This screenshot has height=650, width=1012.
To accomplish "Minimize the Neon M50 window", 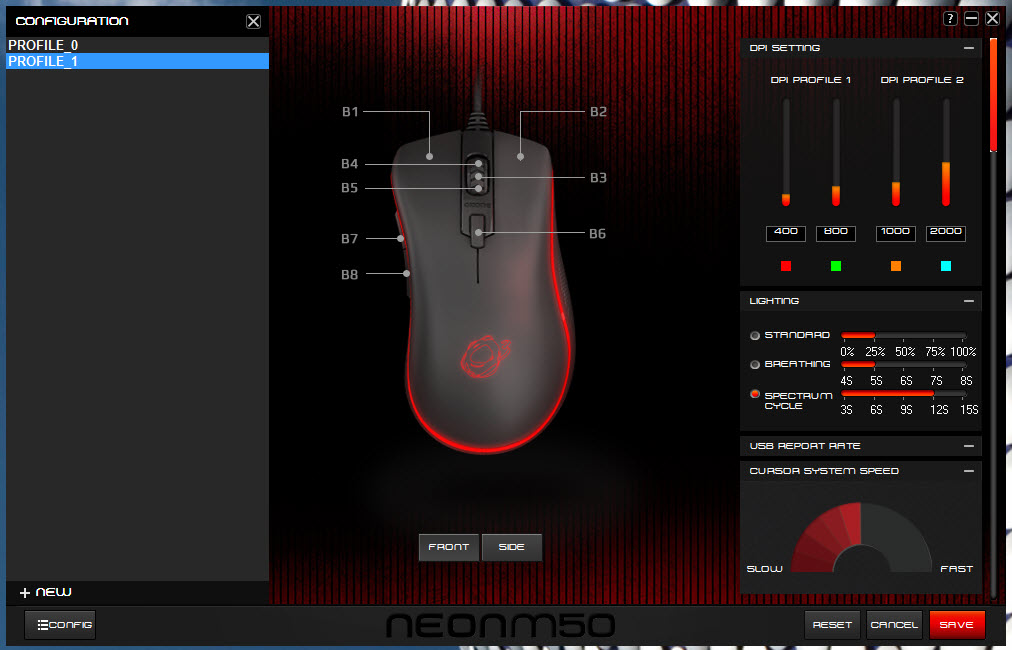I will tap(971, 19).
